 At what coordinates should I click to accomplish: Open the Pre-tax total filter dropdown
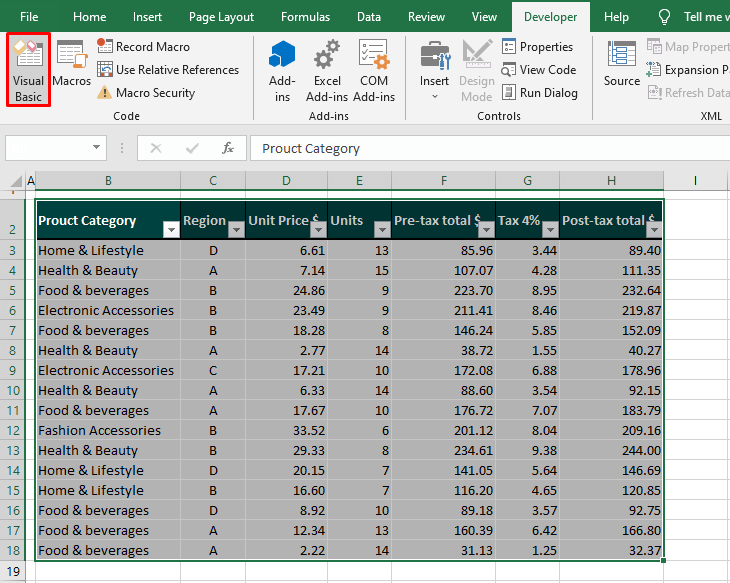487,230
